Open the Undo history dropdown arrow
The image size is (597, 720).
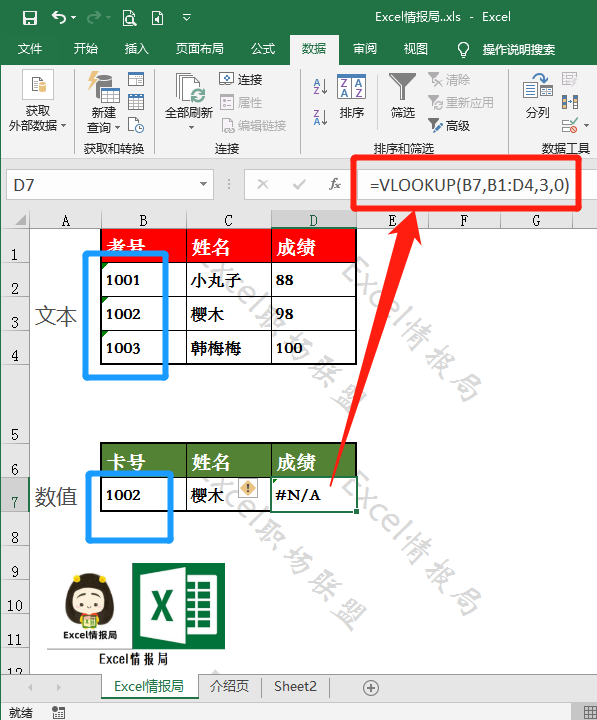73,18
